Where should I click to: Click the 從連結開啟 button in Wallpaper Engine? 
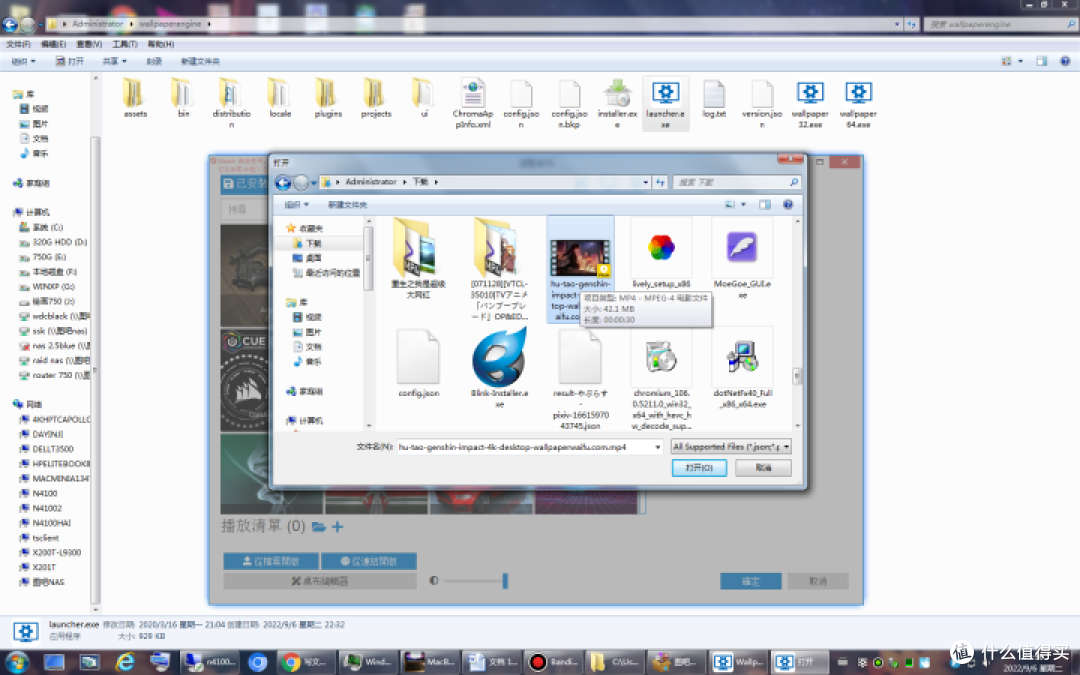368,561
